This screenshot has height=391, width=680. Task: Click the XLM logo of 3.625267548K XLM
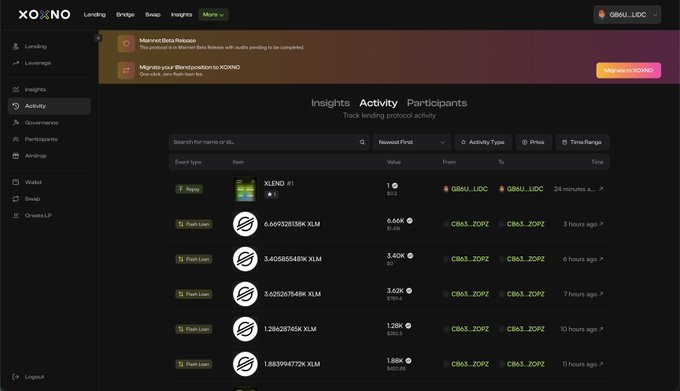(x=245, y=294)
